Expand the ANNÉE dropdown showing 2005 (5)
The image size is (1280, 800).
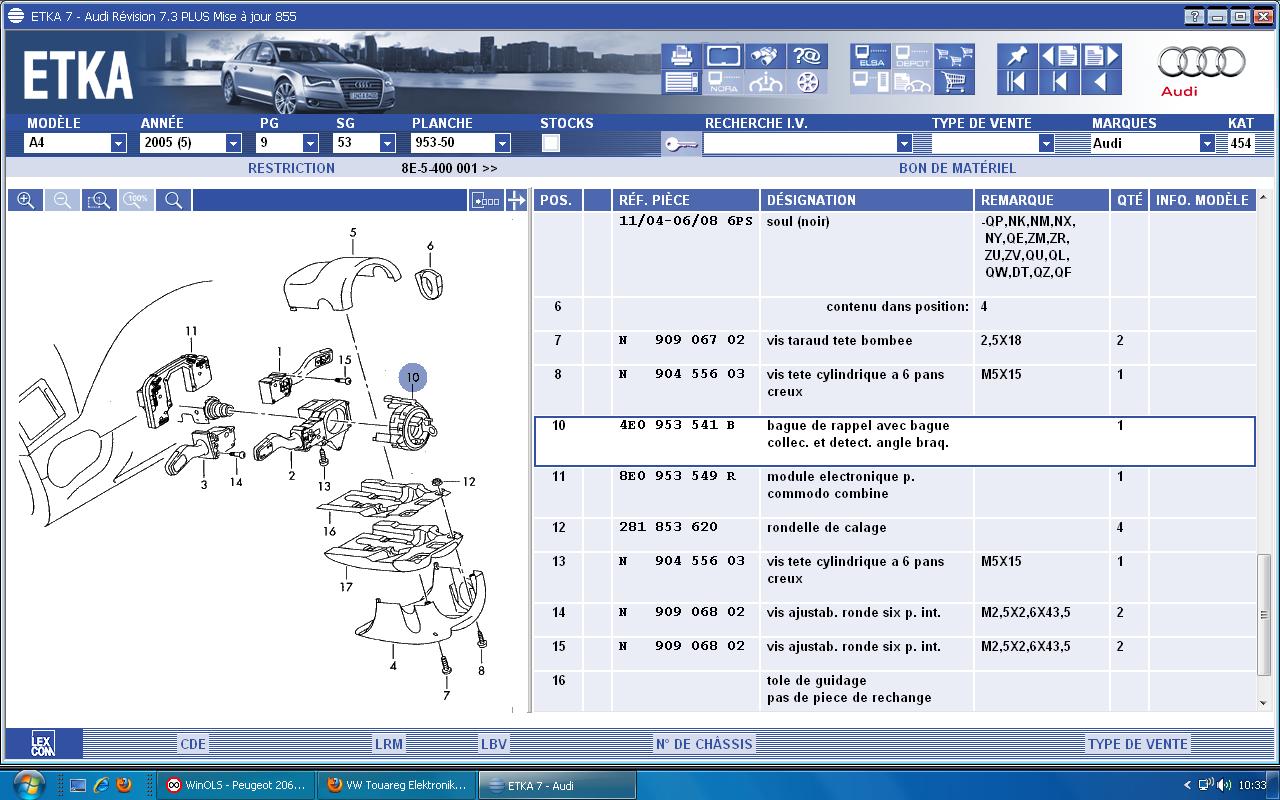tap(232, 143)
